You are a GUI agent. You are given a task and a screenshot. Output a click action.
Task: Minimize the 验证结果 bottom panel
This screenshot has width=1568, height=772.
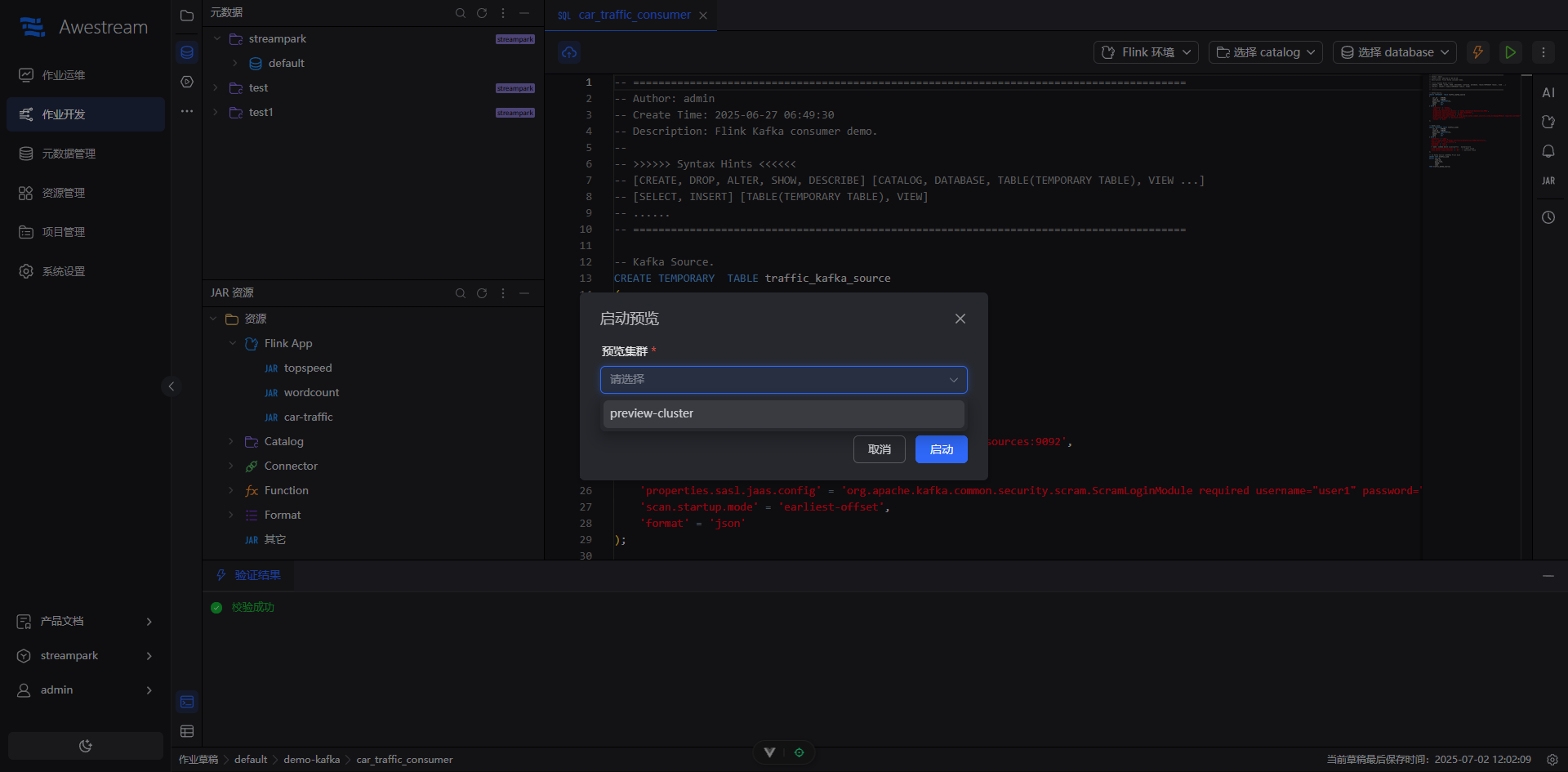[1548, 576]
